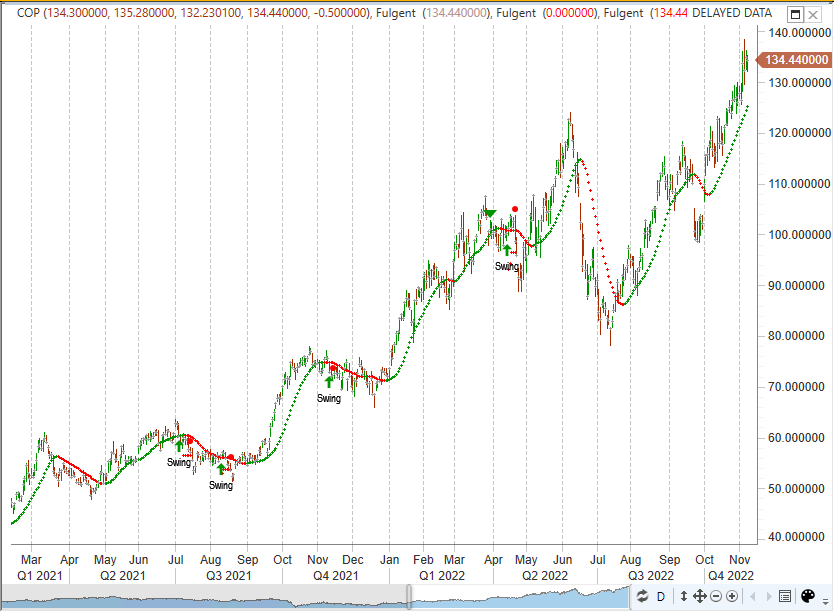
Task: Click the 'COP' symbol title text
Action: pos(28,13)
